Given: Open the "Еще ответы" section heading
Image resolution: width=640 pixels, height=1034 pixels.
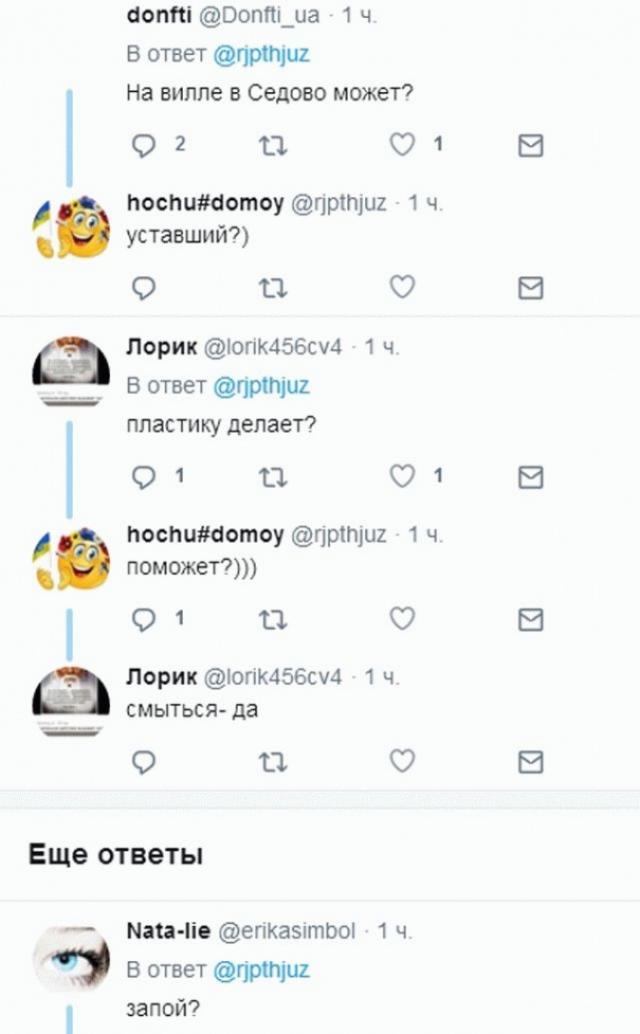Looking at the screenshot, I should click(x=115, y=854).
